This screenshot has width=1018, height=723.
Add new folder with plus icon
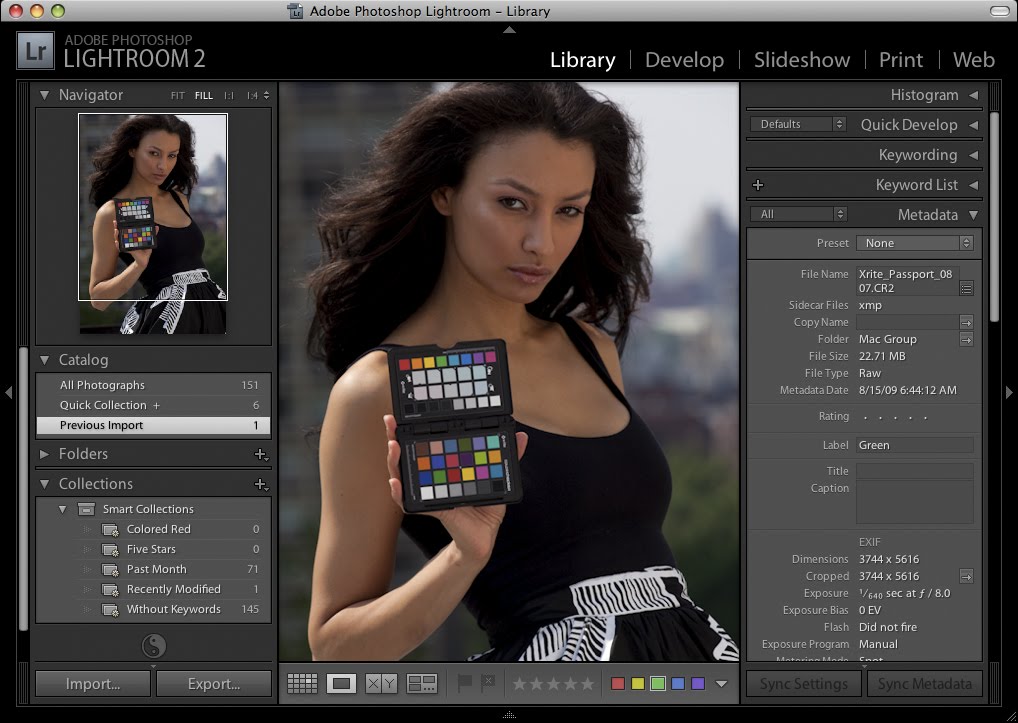pos(261,454)
